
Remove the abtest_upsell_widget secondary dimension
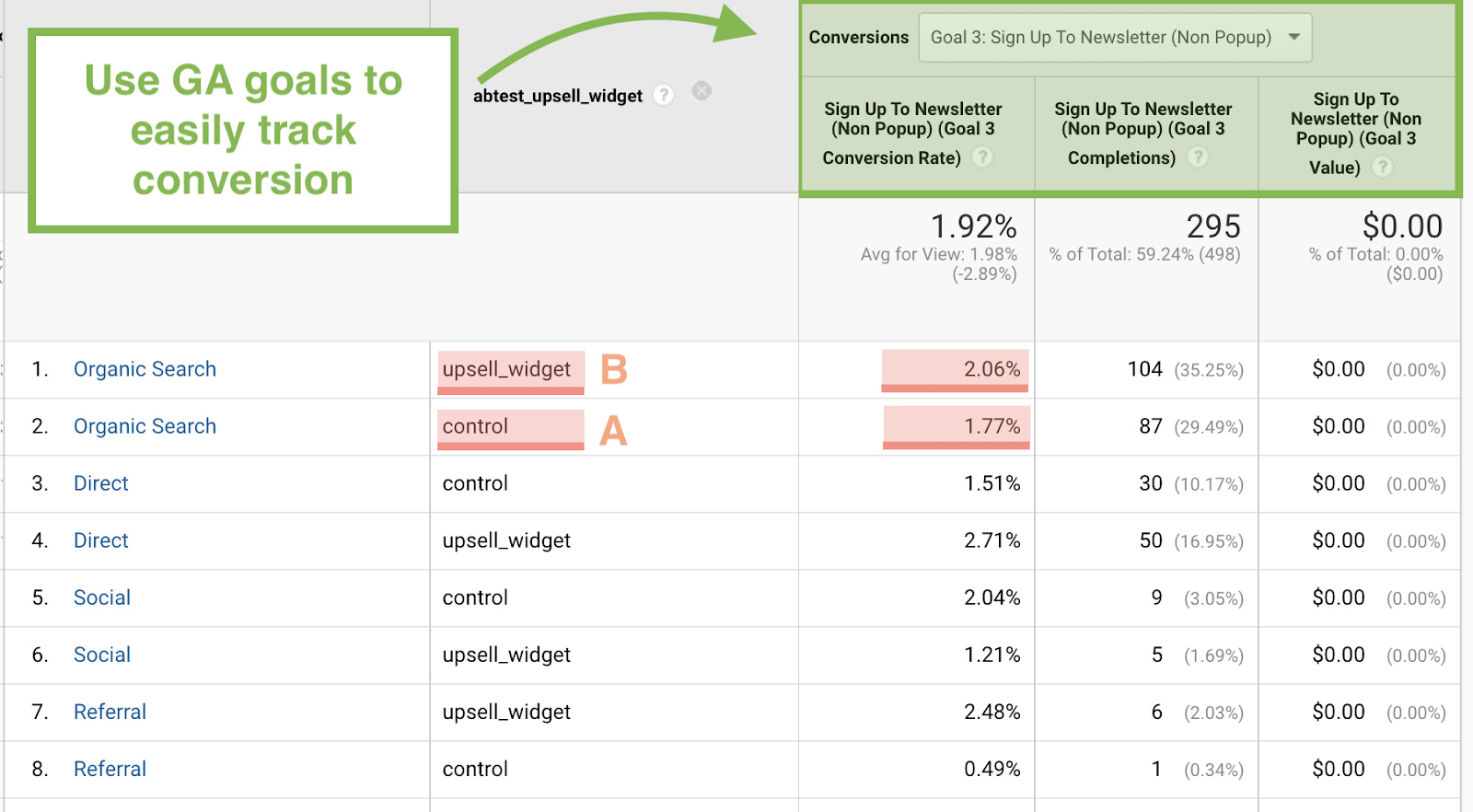702,91
